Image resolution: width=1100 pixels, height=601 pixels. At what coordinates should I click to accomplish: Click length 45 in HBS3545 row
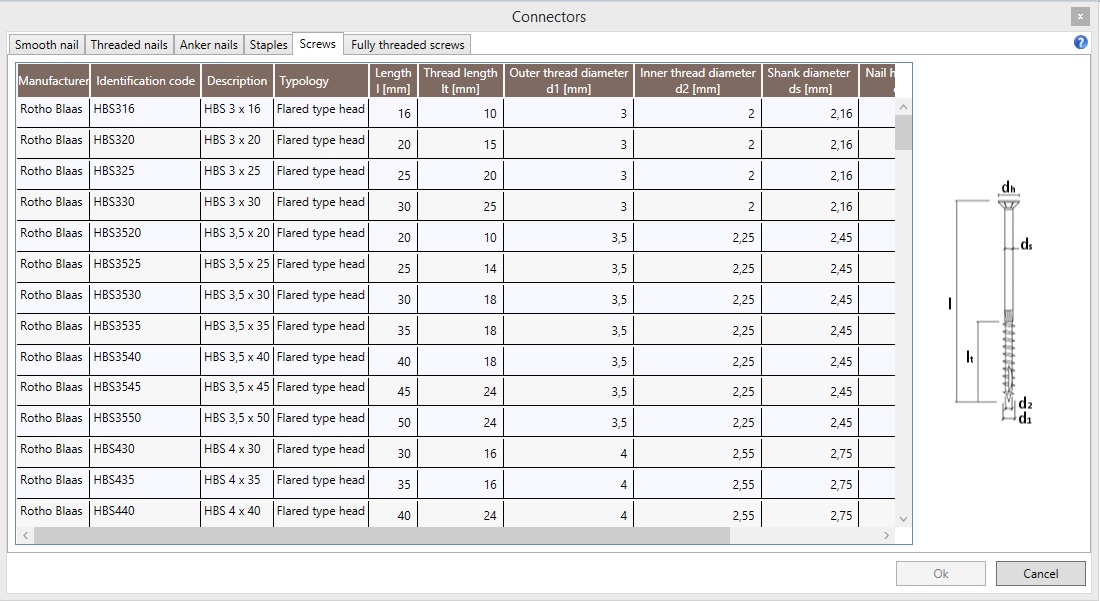[x=393, y=390]
